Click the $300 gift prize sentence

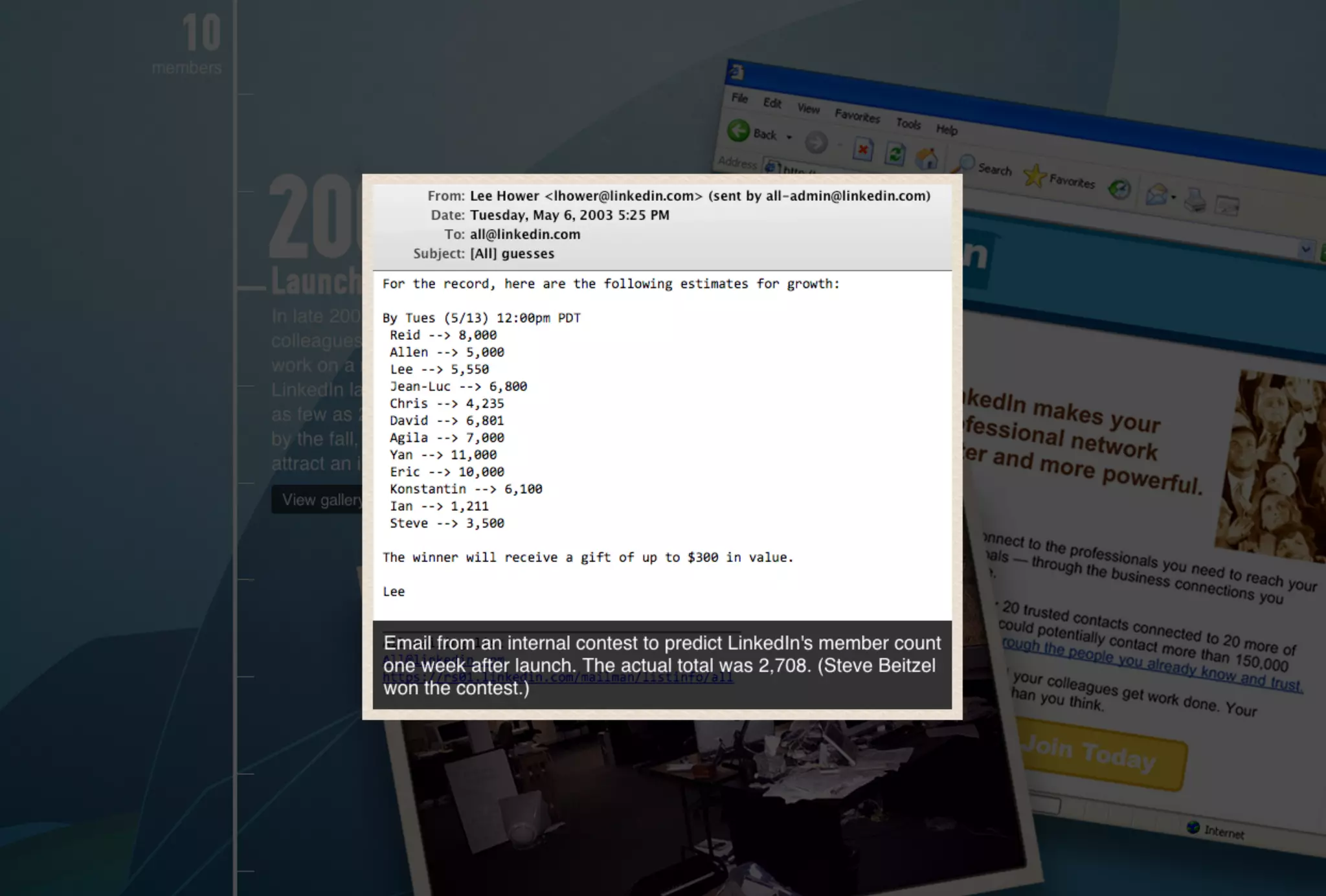[588, 557]
